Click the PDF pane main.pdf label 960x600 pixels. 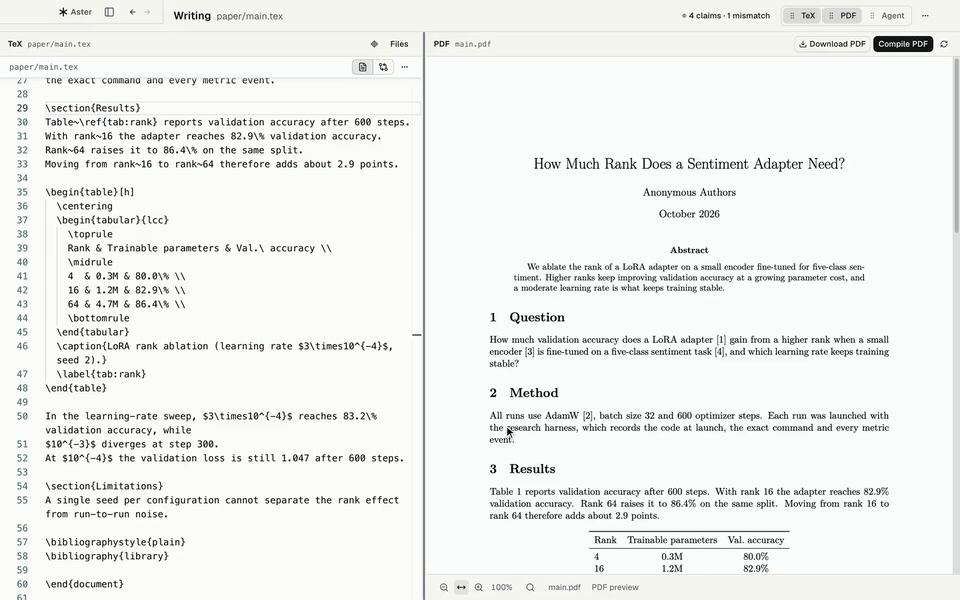(x=473, y=44)
